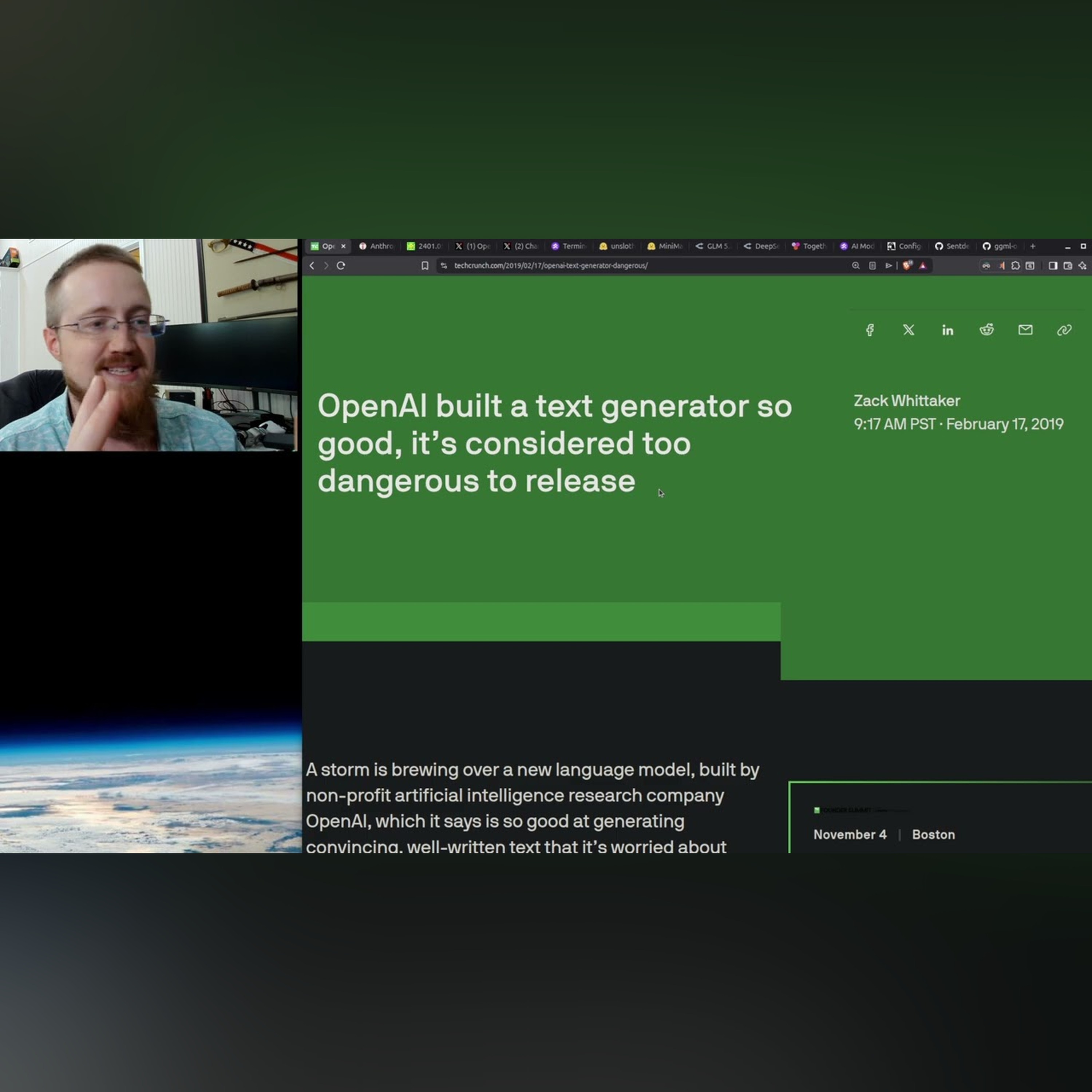Open author Zack Whittaker's link

(907, 401)
